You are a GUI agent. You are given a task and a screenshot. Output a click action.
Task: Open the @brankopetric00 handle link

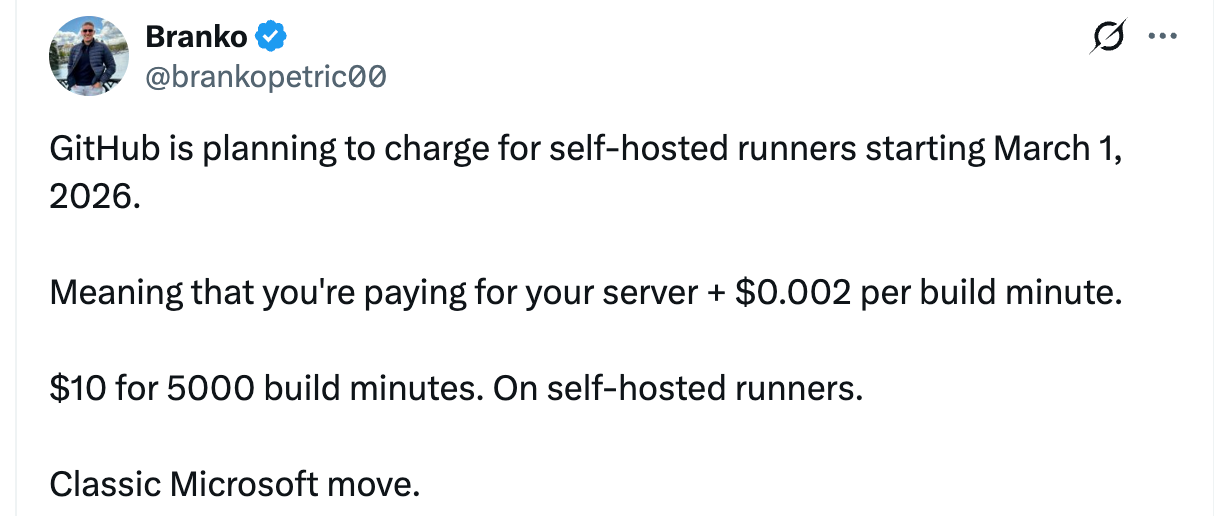[266, 76]
